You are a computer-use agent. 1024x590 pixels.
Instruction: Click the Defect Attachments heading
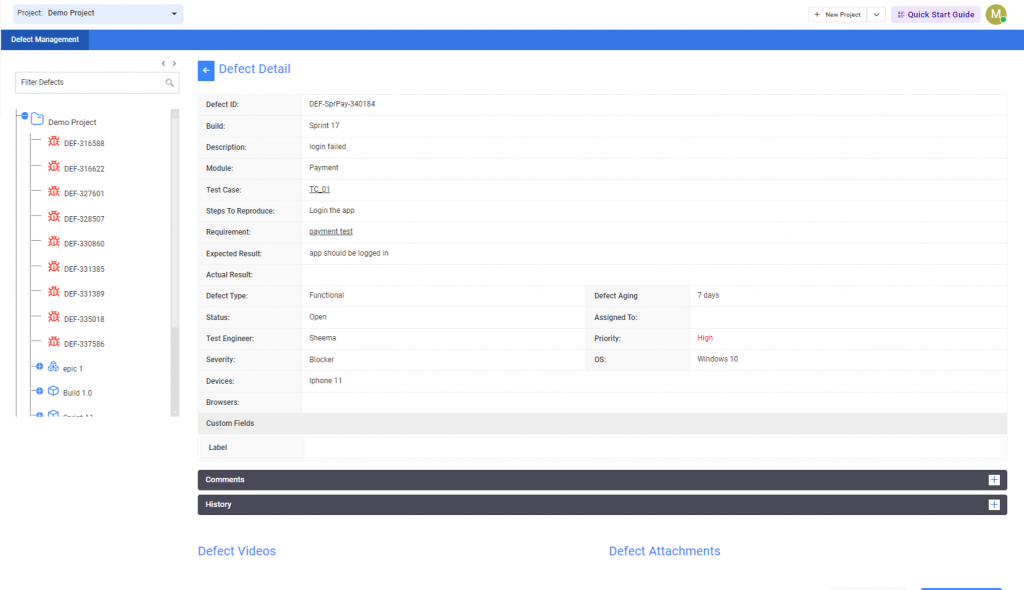coord(664,551)
